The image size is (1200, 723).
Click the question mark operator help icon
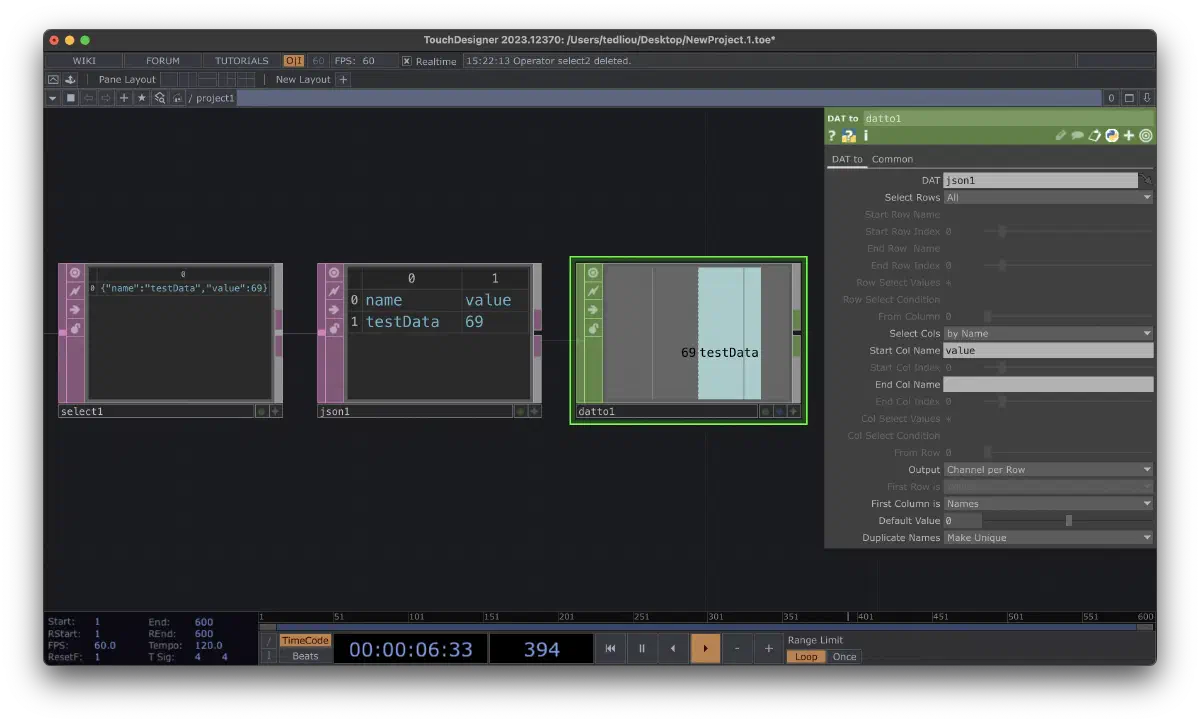[832, 136]
